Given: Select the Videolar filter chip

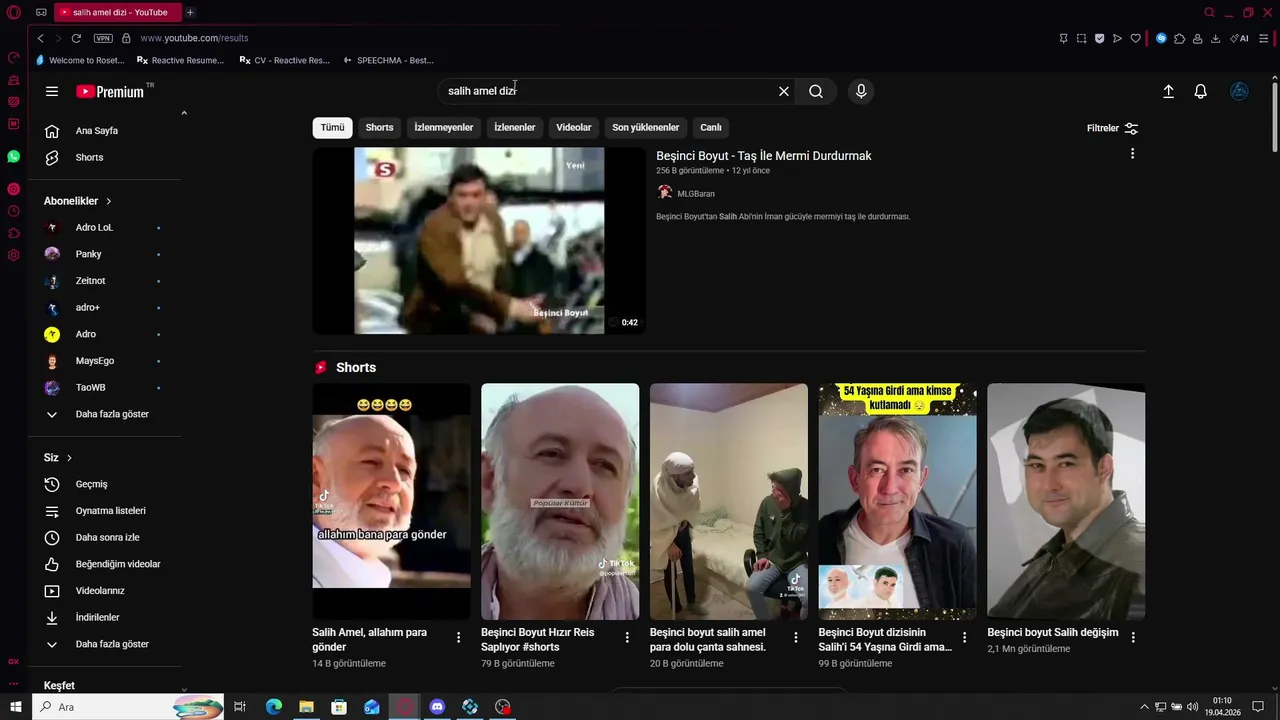Looking at the screenshot, I should pyautogui.click(x=574, y=128).
